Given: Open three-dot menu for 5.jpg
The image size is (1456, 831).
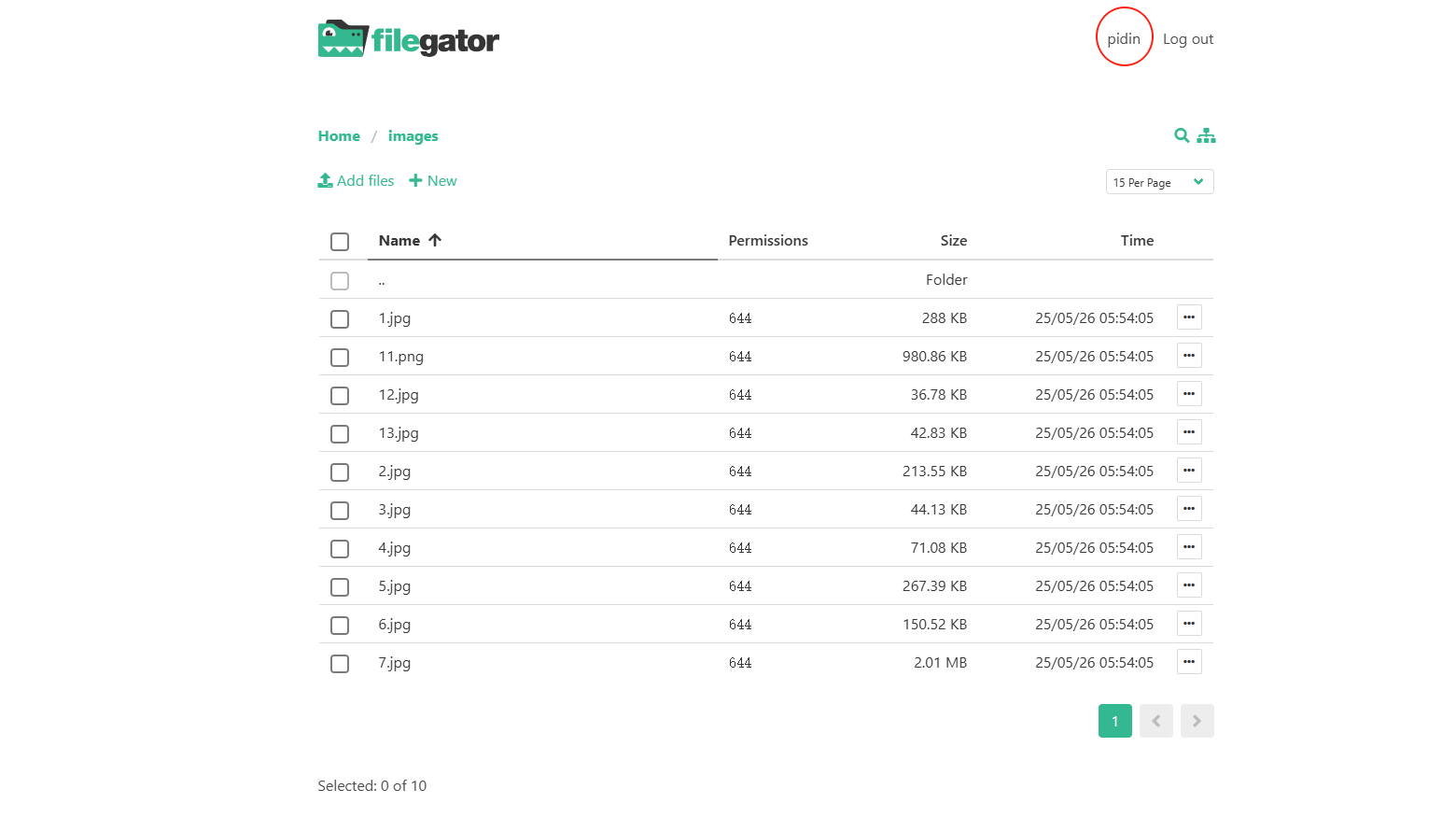Looking at the screenshot, I should (x=1188, y=585).
